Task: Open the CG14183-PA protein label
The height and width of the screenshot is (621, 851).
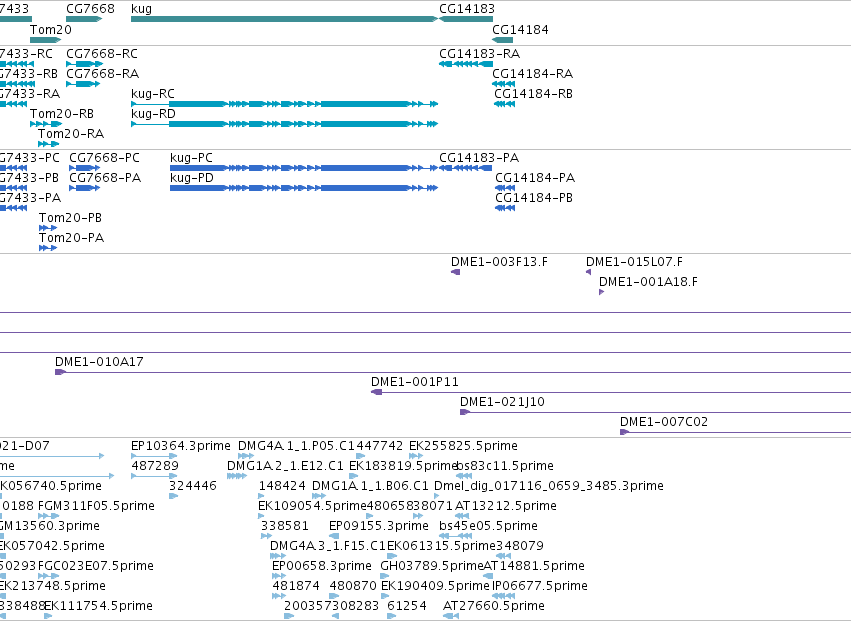Action: (x=479, y=157)
